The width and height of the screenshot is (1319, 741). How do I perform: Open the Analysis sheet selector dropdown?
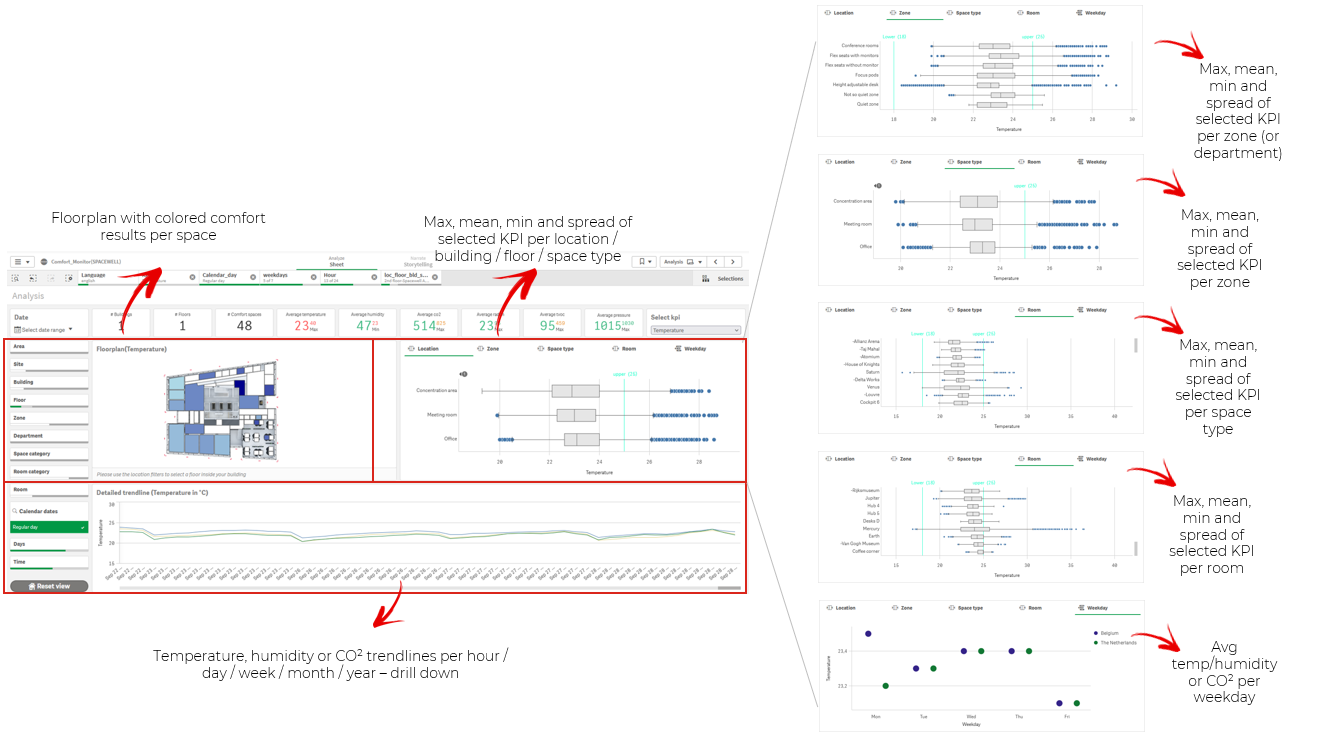click(685, 262)
